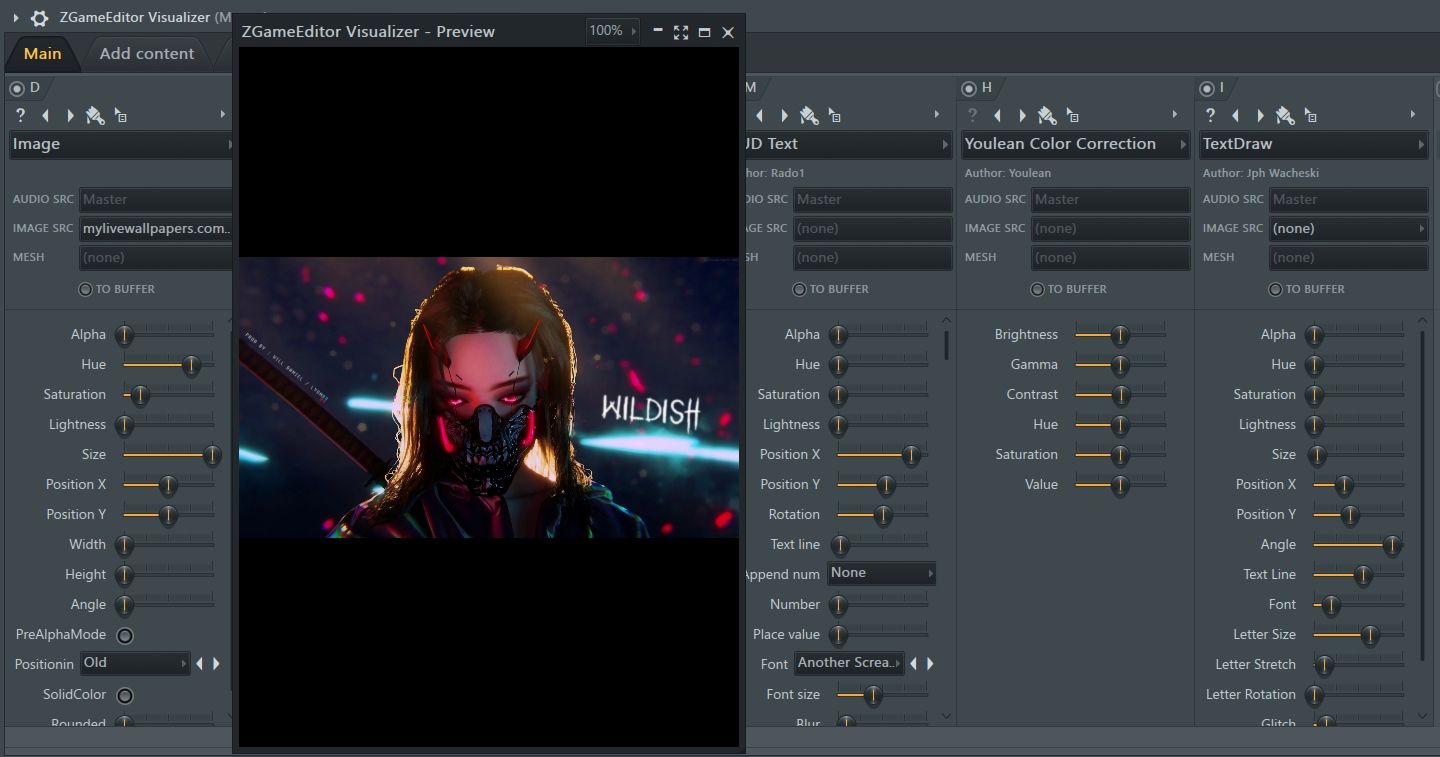Screen dimensions: 1440x757
Task: Select previous effect in layer H
Action: [997, 116]
